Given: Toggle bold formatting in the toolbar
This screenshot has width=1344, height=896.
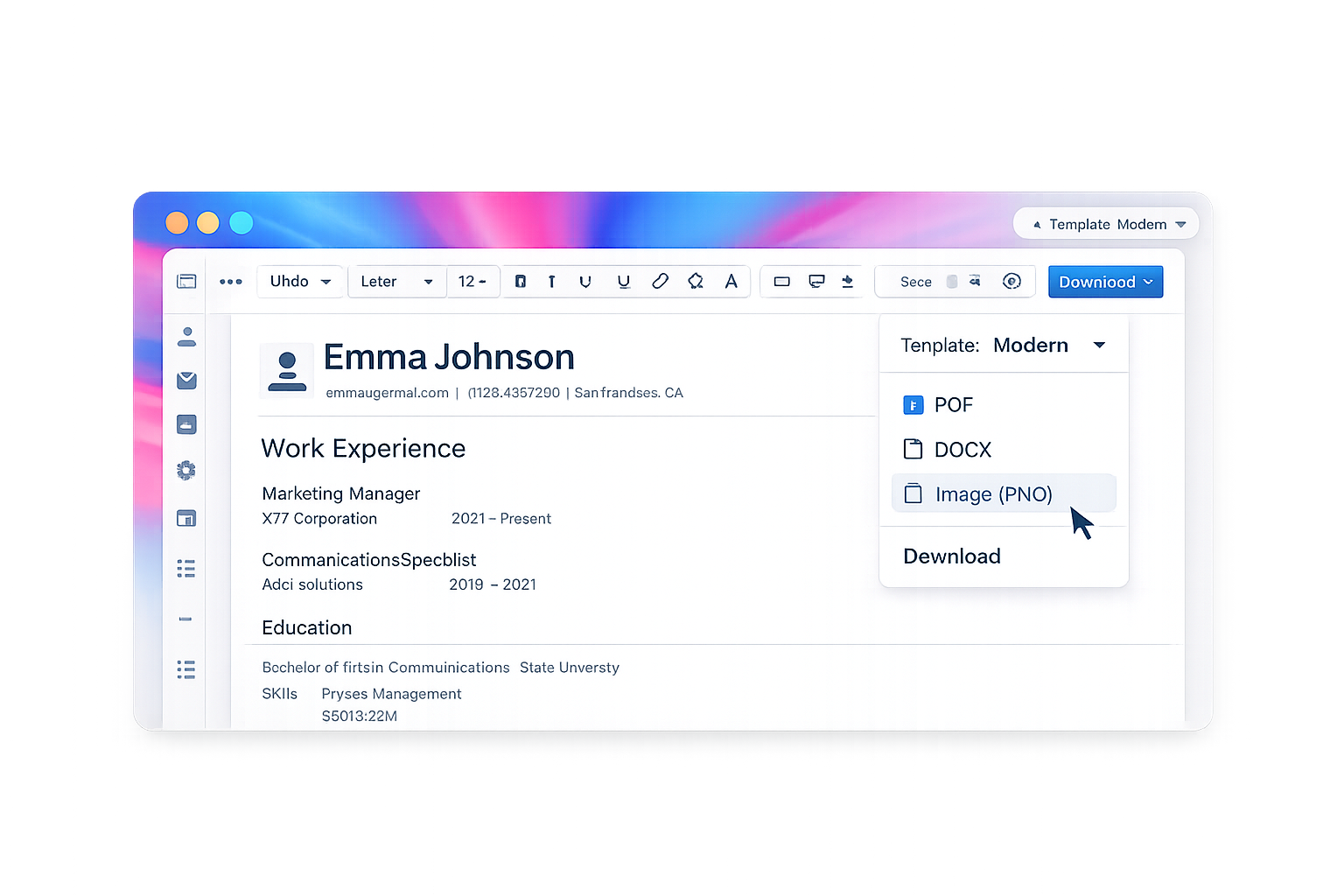Looking at the screenshot, I should pos(521,281).
